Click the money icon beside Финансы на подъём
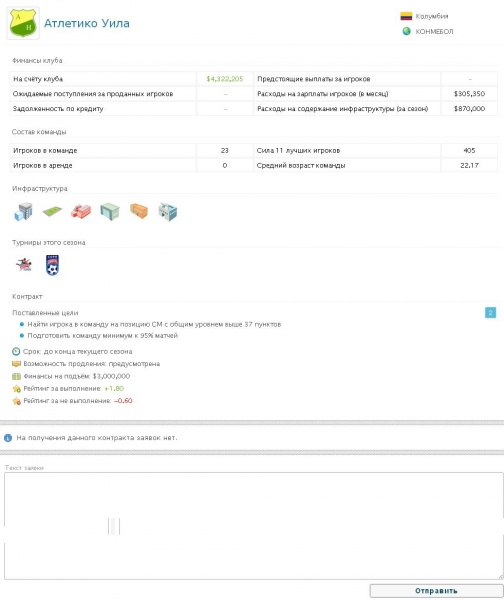This screenshot has height=600, width=504. tap(16, 376)
